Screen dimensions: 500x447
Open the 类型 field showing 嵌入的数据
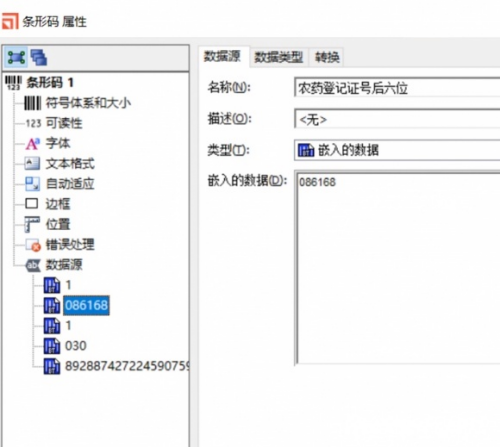tap(397, 150)
